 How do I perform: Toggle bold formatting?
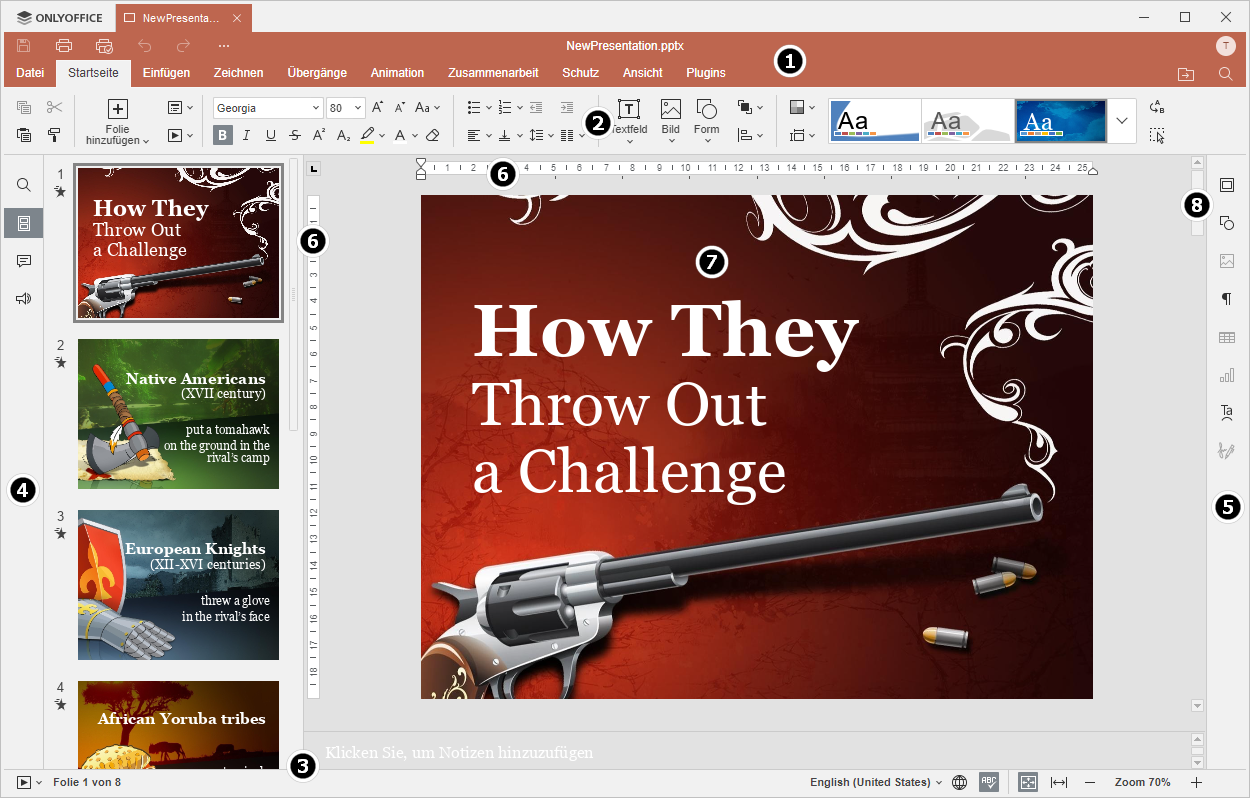coord(223,135)
